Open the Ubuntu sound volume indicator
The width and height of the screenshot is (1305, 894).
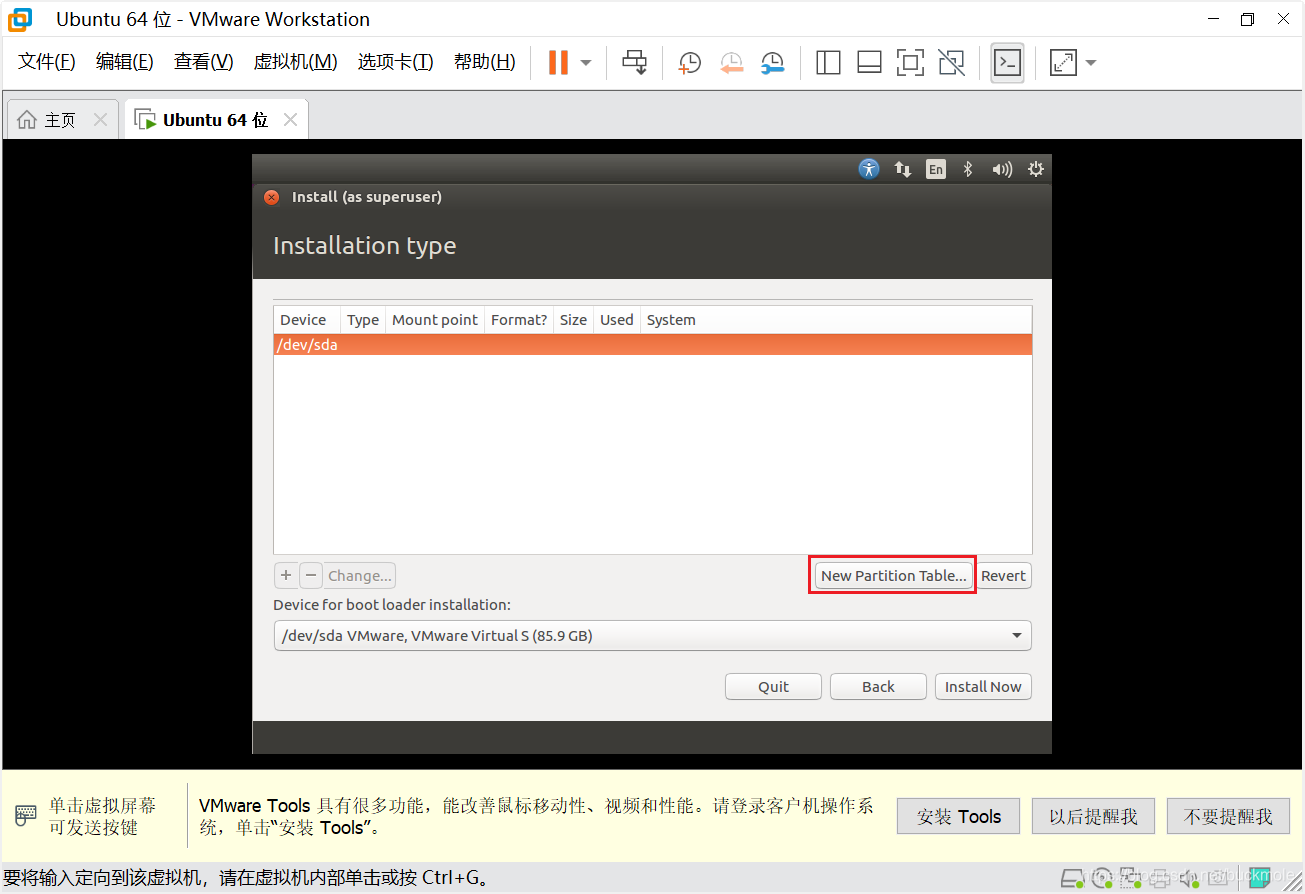(x=1002, y=169)
